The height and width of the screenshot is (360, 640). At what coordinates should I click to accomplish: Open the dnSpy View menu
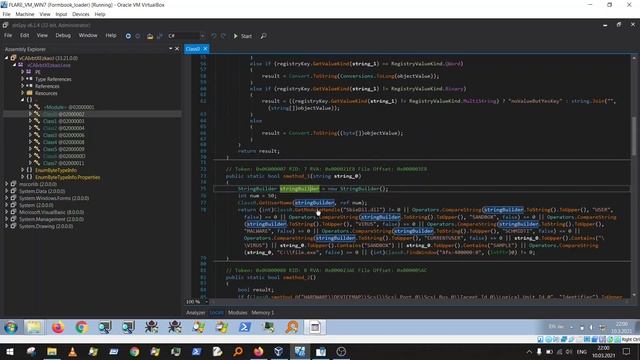coord(42,36)
